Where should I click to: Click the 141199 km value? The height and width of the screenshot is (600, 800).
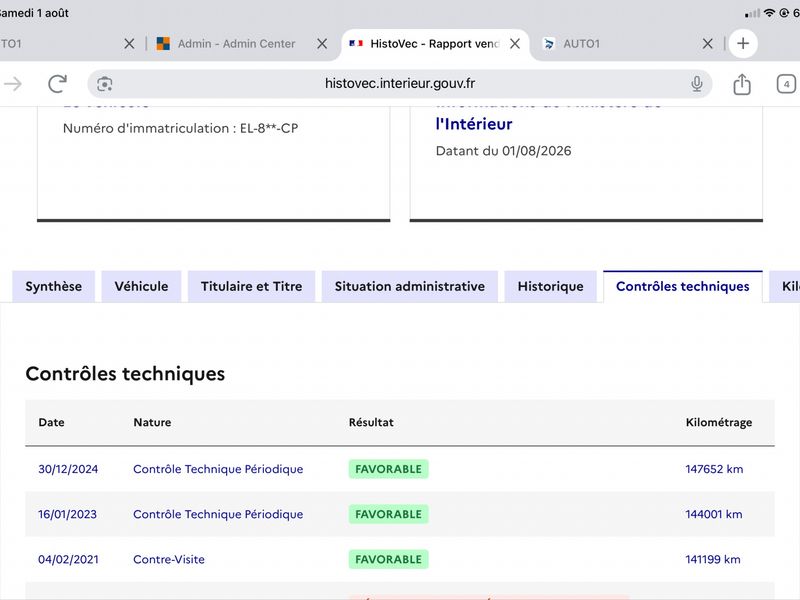click(x=713, y=559)
